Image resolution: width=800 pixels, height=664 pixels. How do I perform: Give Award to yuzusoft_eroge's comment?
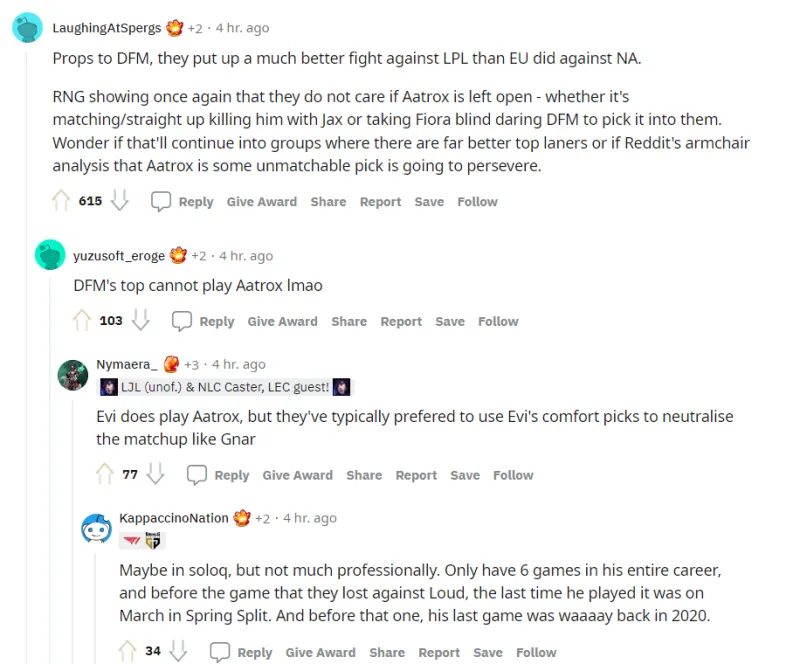click(283, 322)
